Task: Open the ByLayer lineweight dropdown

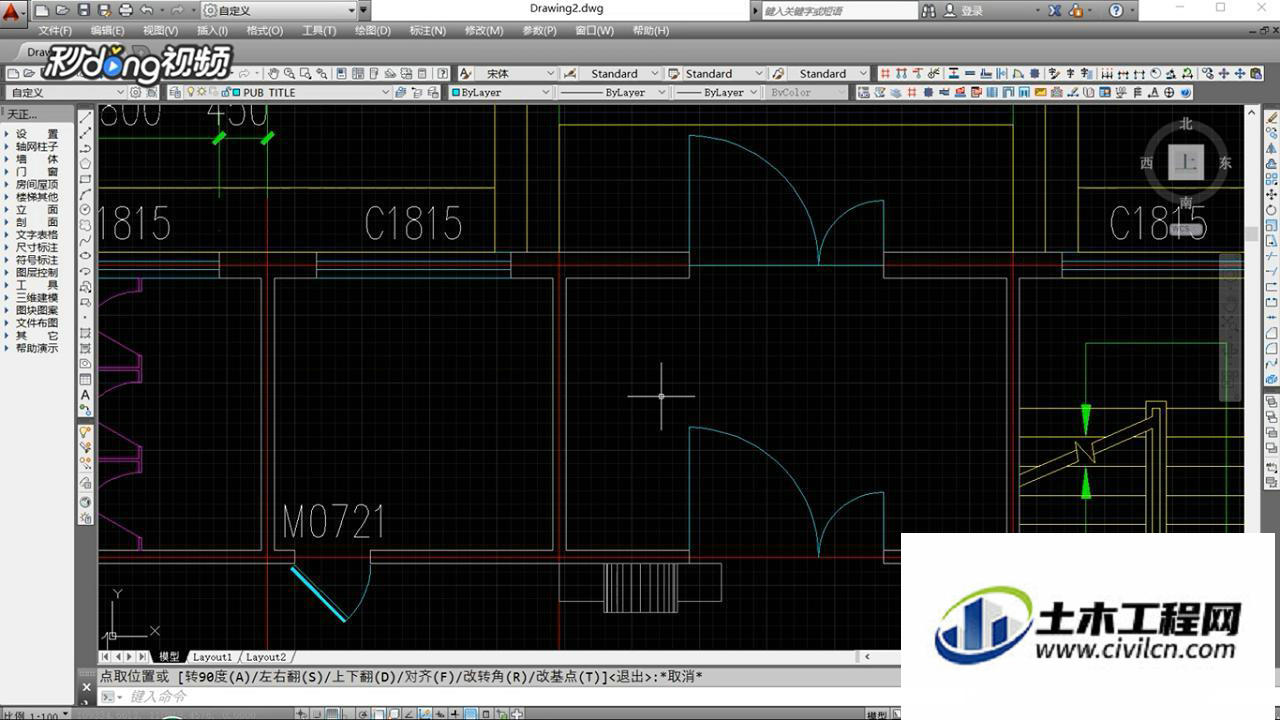Action: [717, 92]
